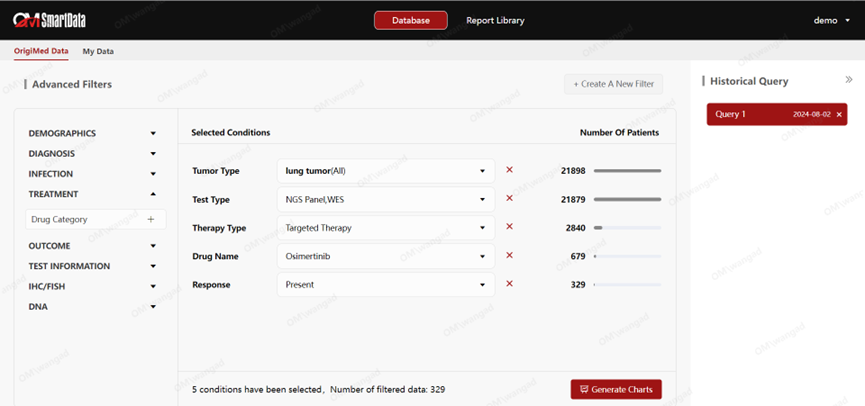Open the Drug Name dropdown

tap(386, 257)
